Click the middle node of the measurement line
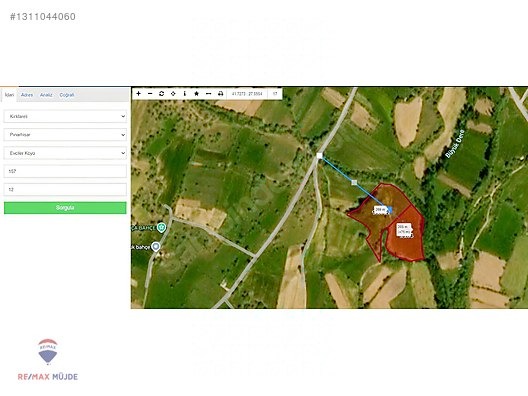 pos(354,183)
